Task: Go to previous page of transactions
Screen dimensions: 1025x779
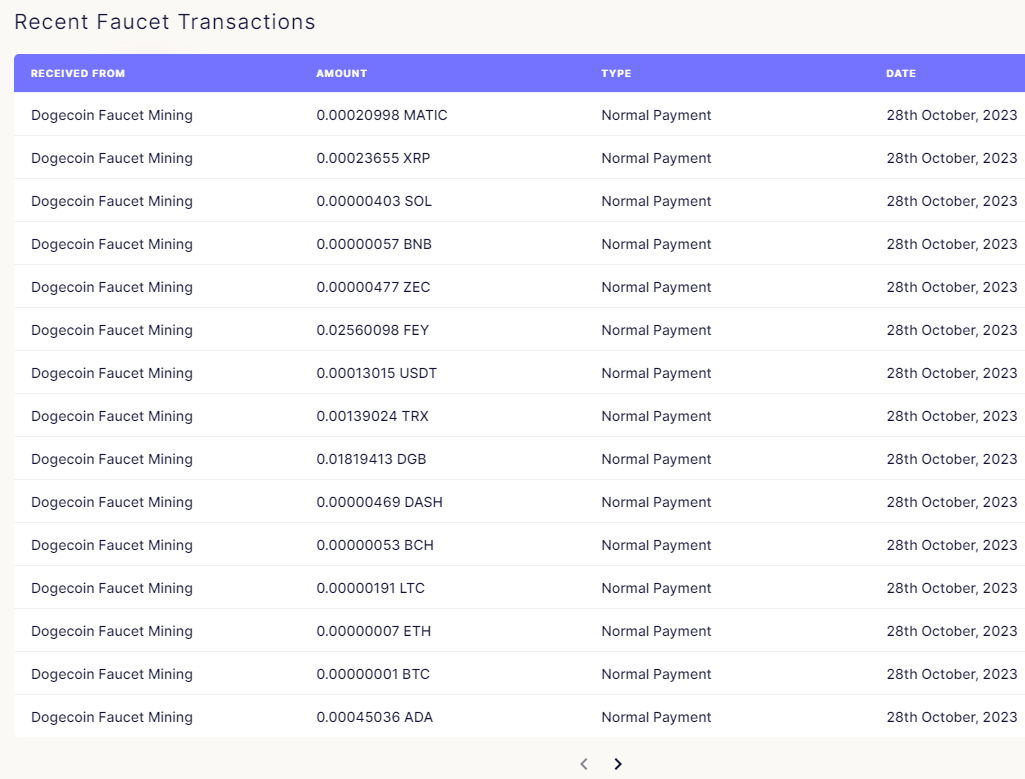Action: [x=584, y=763]
